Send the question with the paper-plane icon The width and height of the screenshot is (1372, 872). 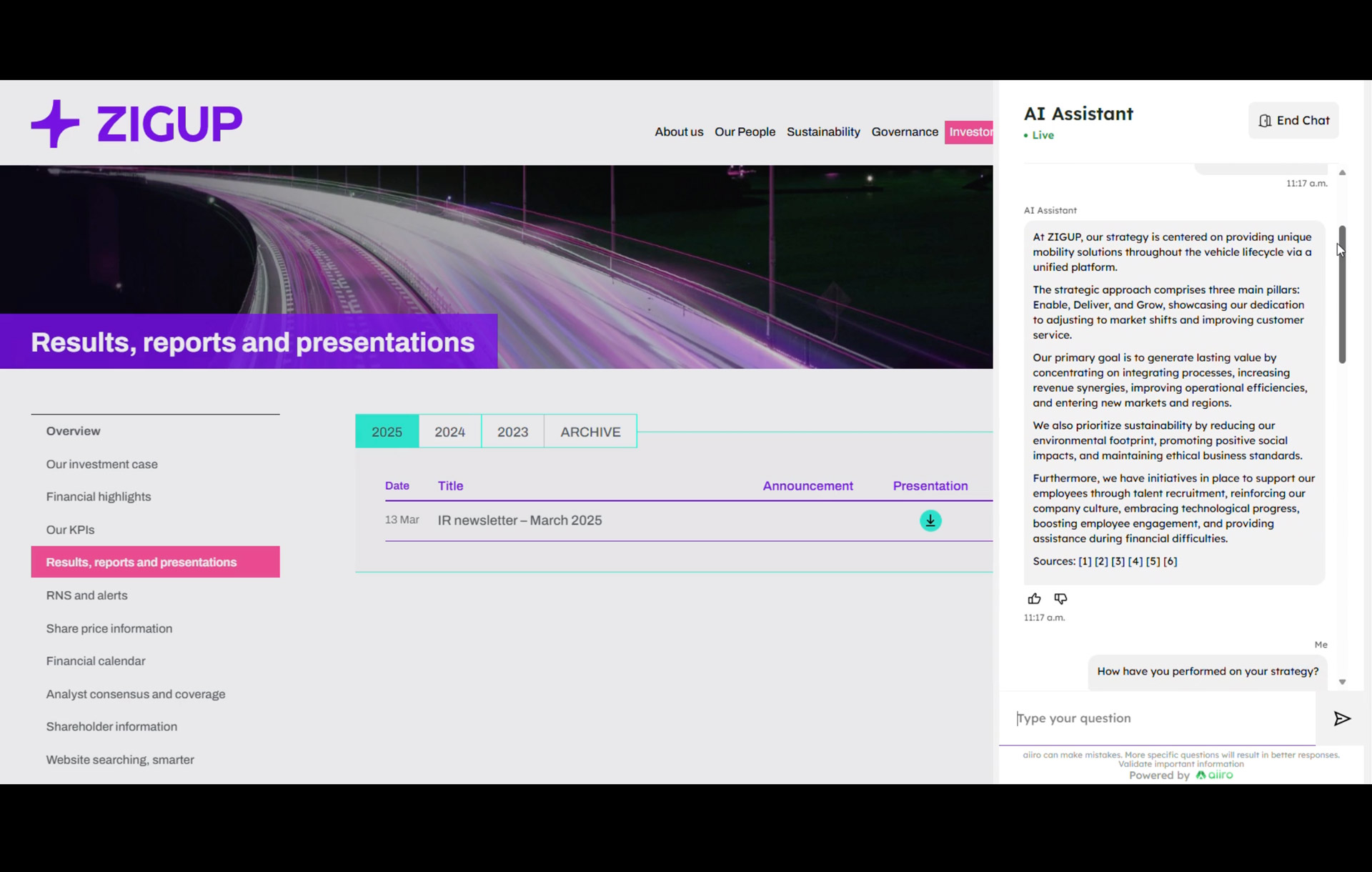click(1342, 718)
